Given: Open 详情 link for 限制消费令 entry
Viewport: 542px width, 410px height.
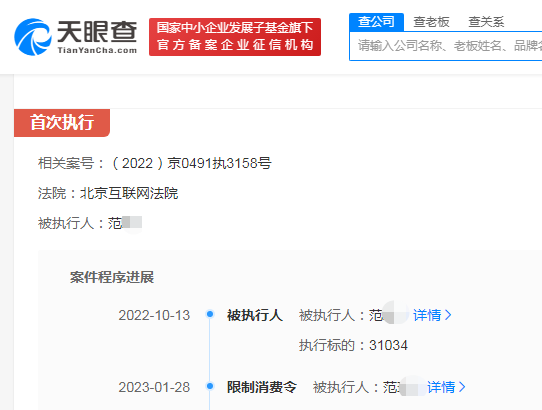Looking at the screenshot, I should pyautogui.click(x=441, y=387).
